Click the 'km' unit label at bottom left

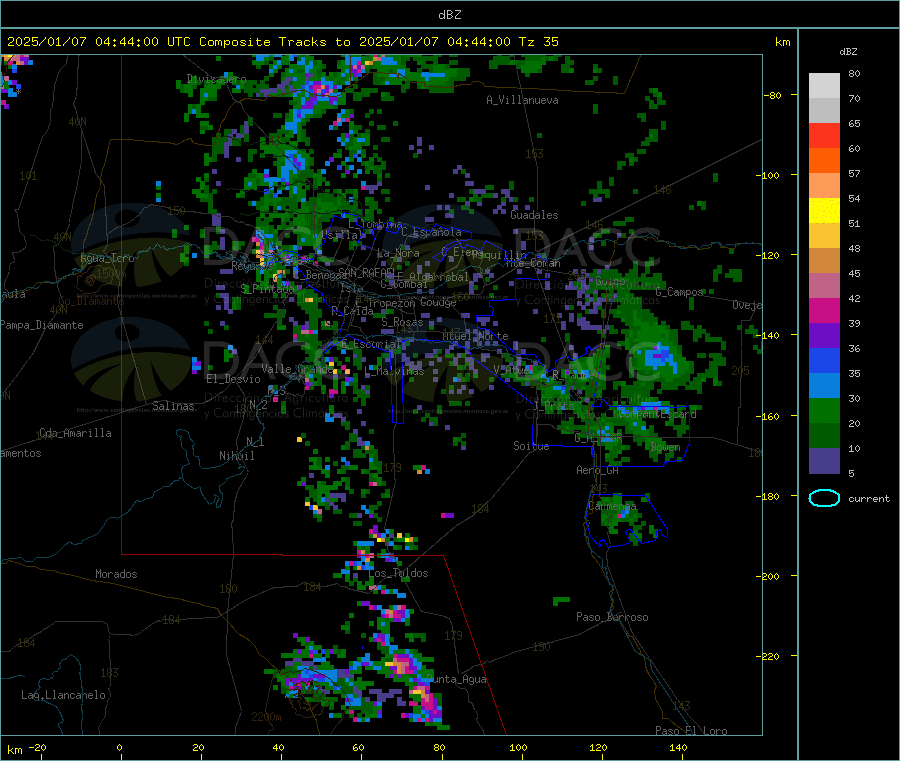point(14,750)
